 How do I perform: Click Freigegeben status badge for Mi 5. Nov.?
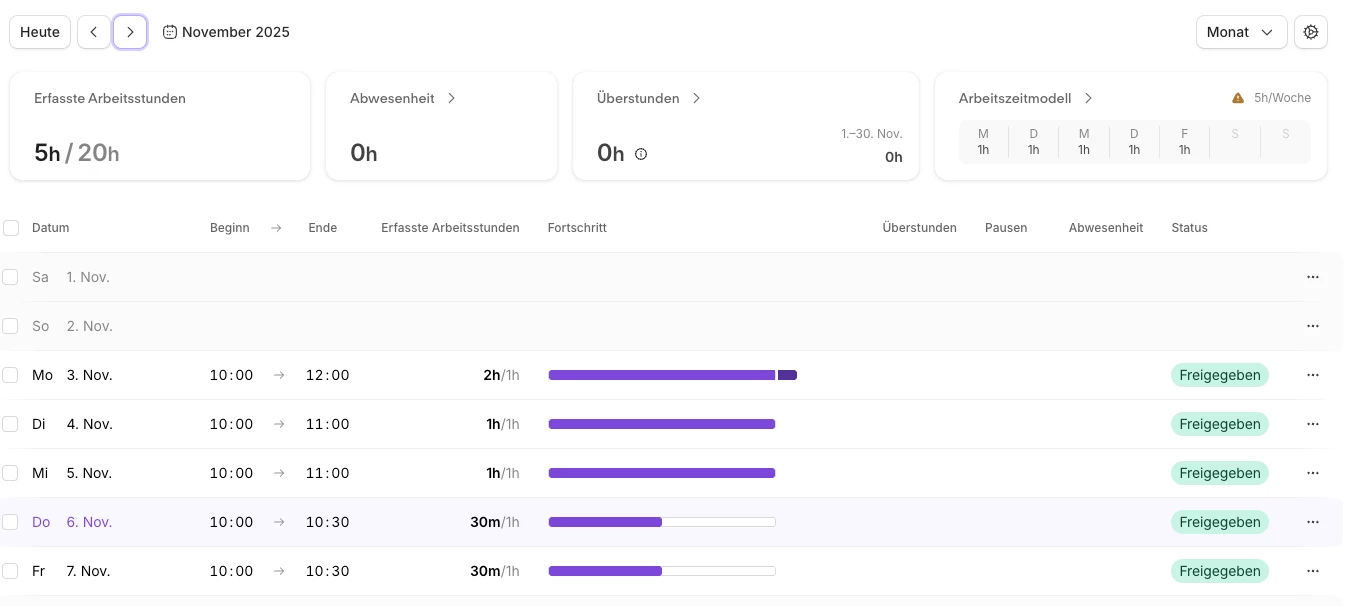(1219, 473)
